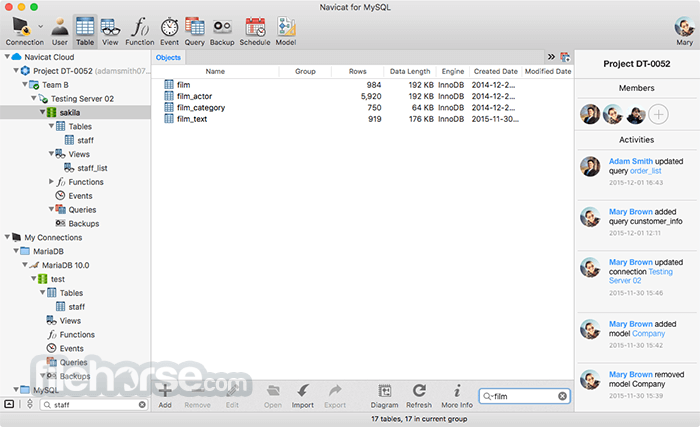Expand the Functions node under sakila
Viewport: 700px width, 427px height.
pos(51,182)
